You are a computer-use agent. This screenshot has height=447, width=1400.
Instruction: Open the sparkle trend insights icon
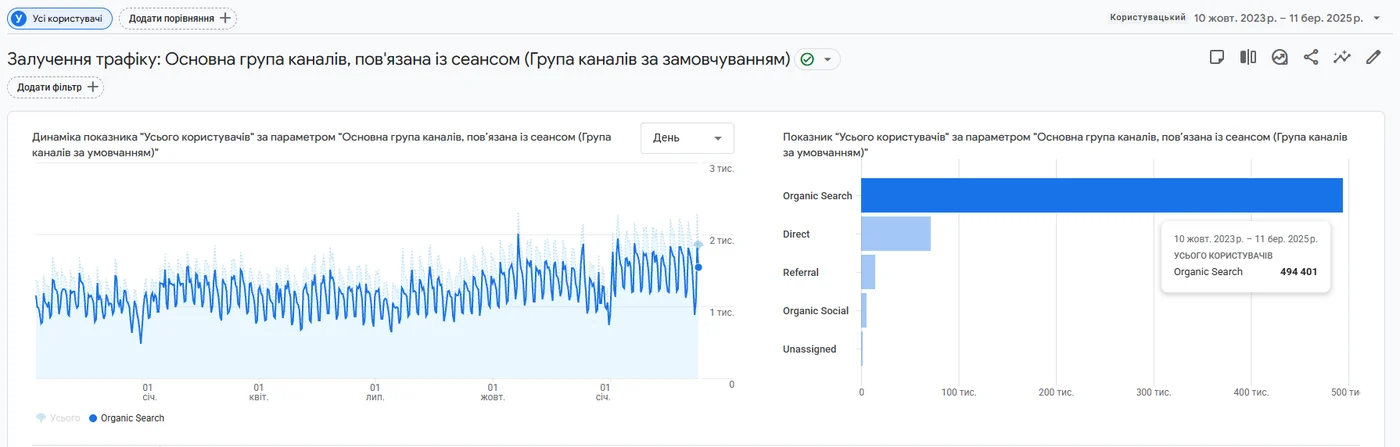coord(1342,57)
